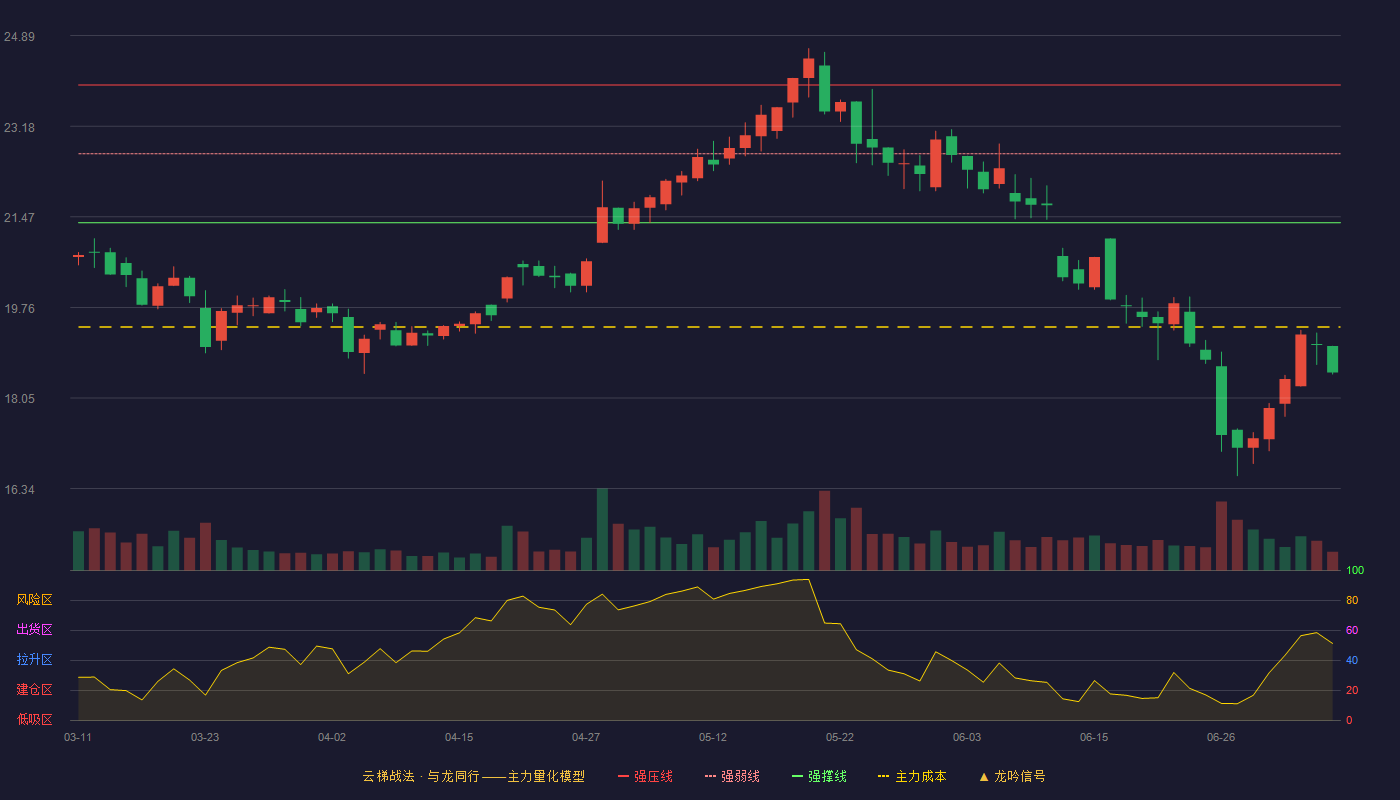Click the tallest red volume bar near 05-22
Image resolution: width=1400 pixels, height=800 pixels.
coord(824,531)
